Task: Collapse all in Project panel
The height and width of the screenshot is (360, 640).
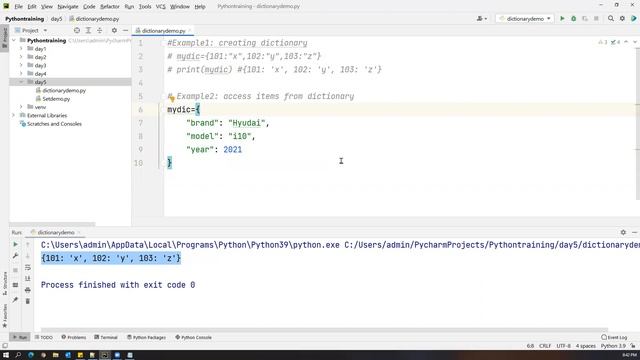Action: [x=100, y=31]
